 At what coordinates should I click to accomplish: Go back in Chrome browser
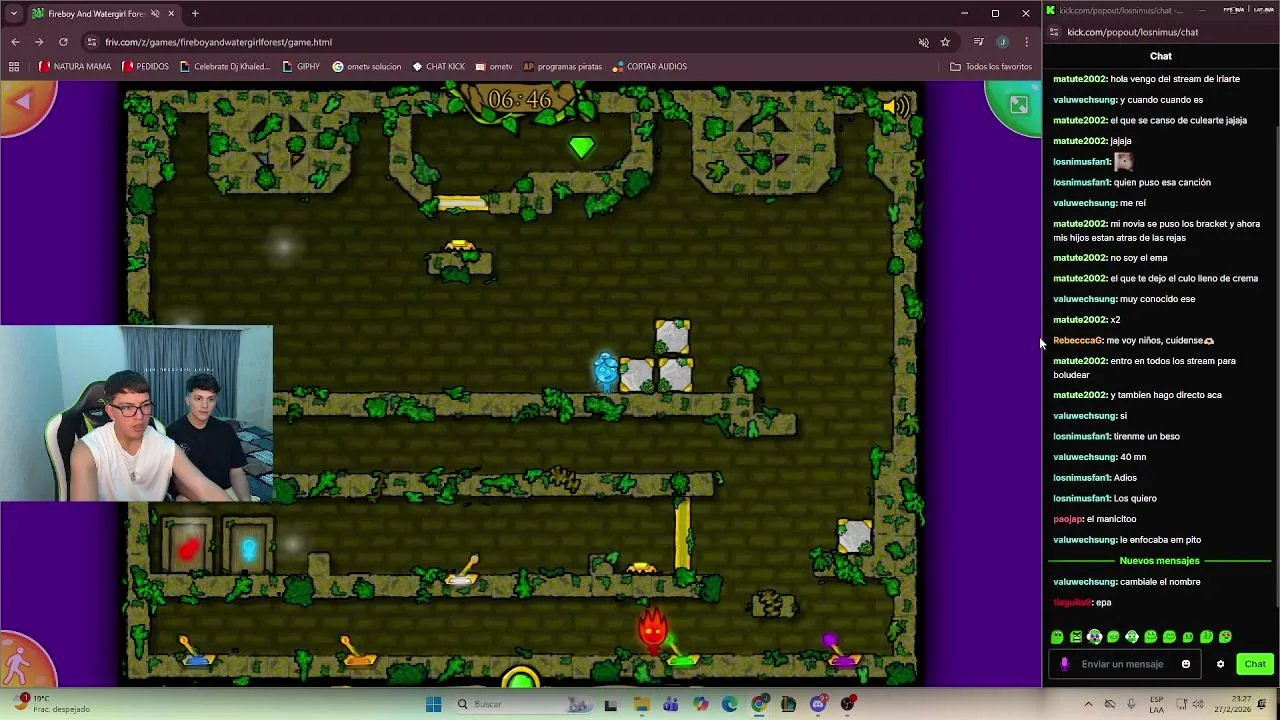click(x=15, y=42)
